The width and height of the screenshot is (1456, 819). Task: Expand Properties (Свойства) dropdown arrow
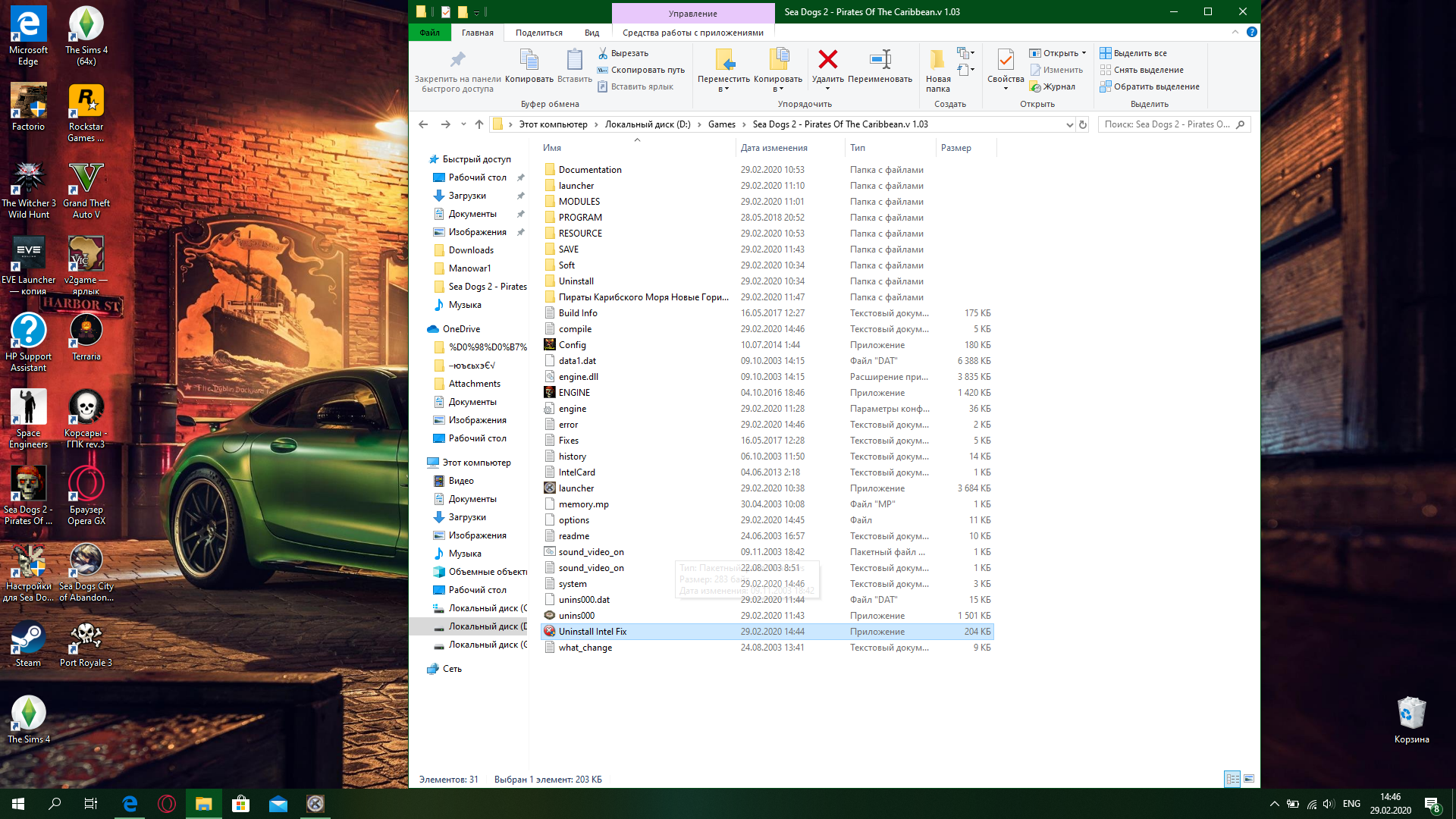click(x=1006, y=89)
